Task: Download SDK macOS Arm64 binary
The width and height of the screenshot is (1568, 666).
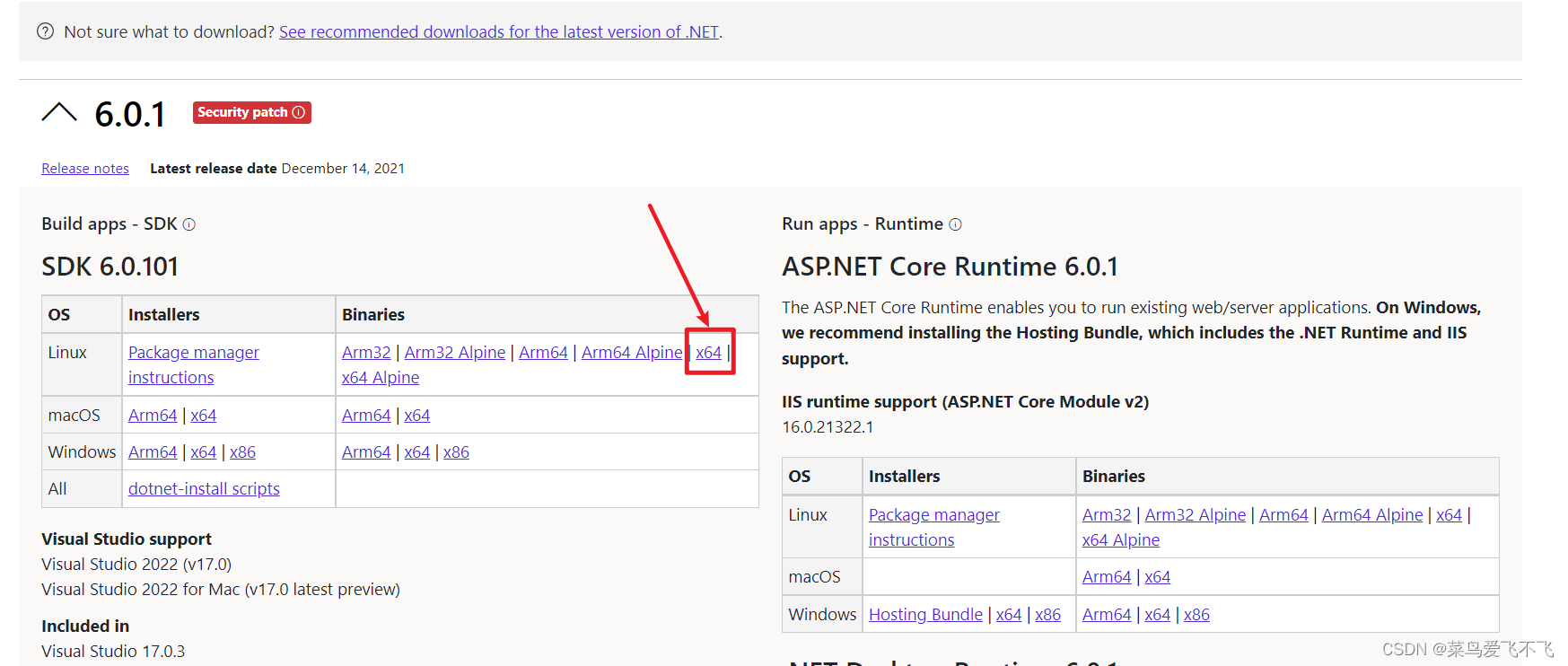Action: [366, 416]
